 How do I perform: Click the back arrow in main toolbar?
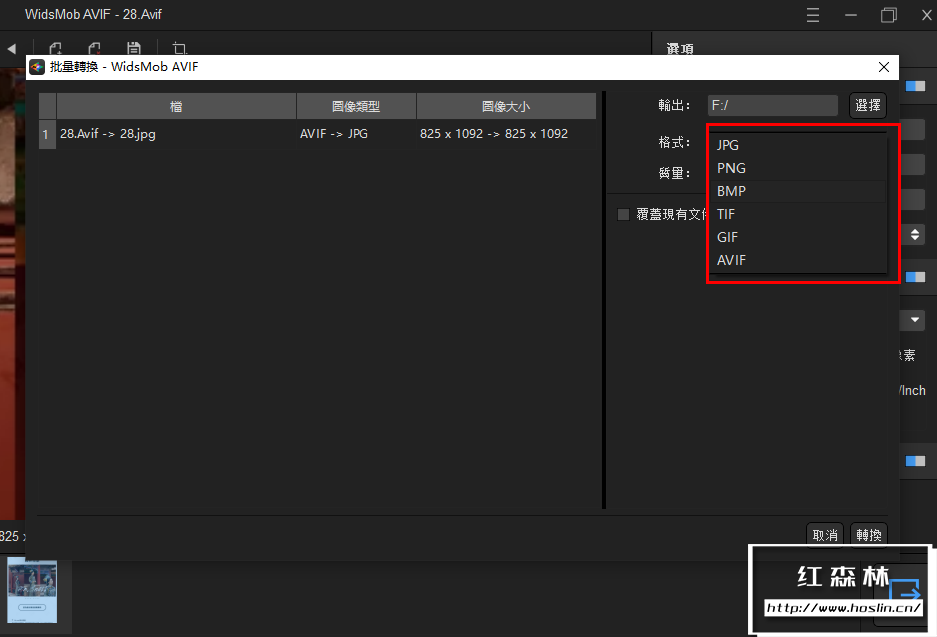[x=11, y=49]
